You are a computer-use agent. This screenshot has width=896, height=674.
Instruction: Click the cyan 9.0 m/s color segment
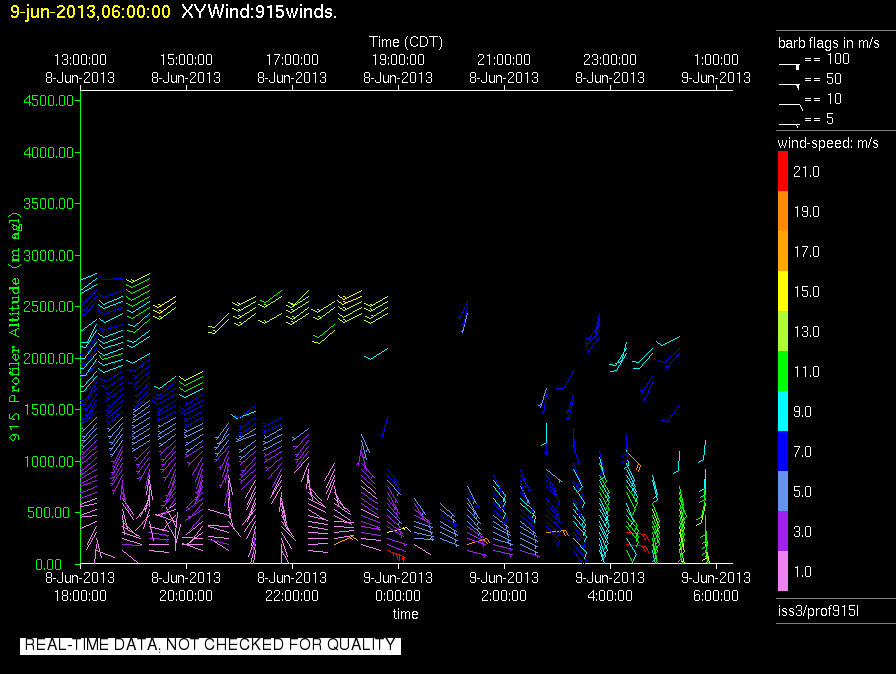783,411
